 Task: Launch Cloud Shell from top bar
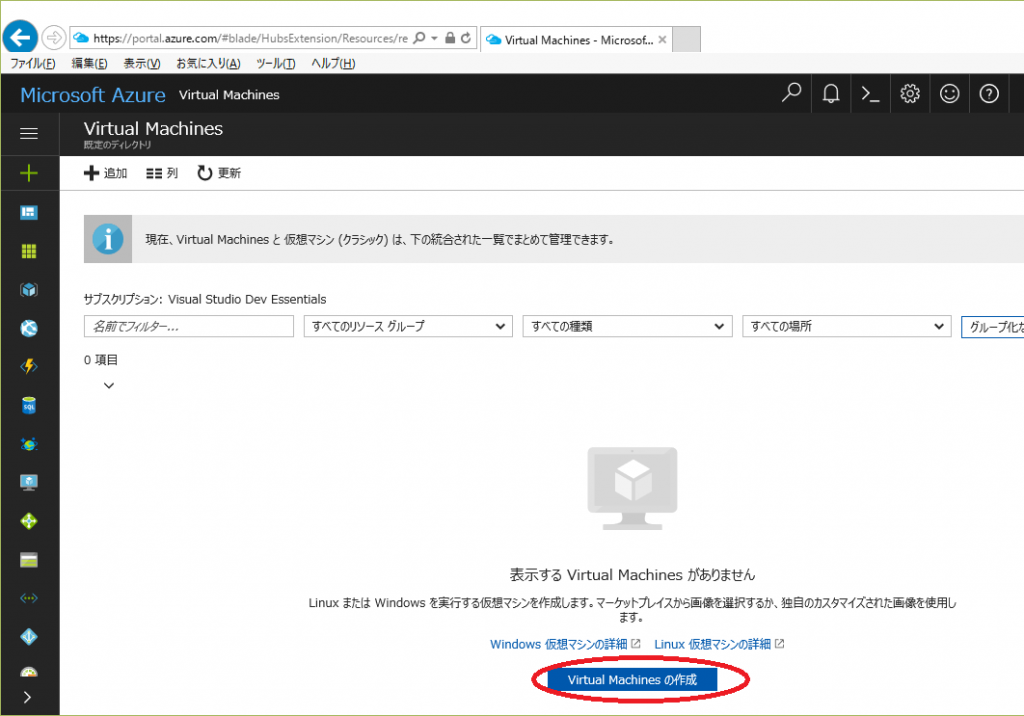pyautogui.click(x=870, y=93)
